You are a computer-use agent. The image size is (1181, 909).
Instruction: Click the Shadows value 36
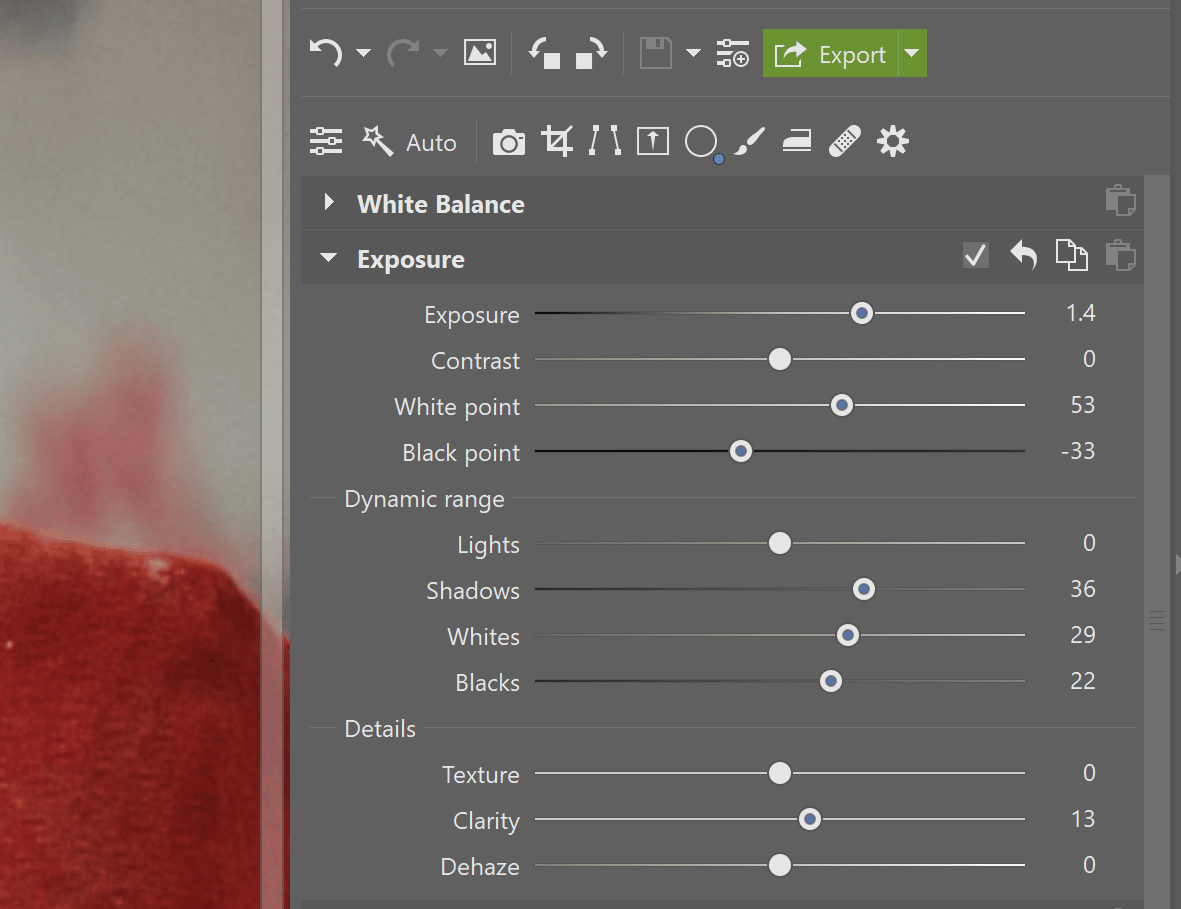click(1083, 589)
